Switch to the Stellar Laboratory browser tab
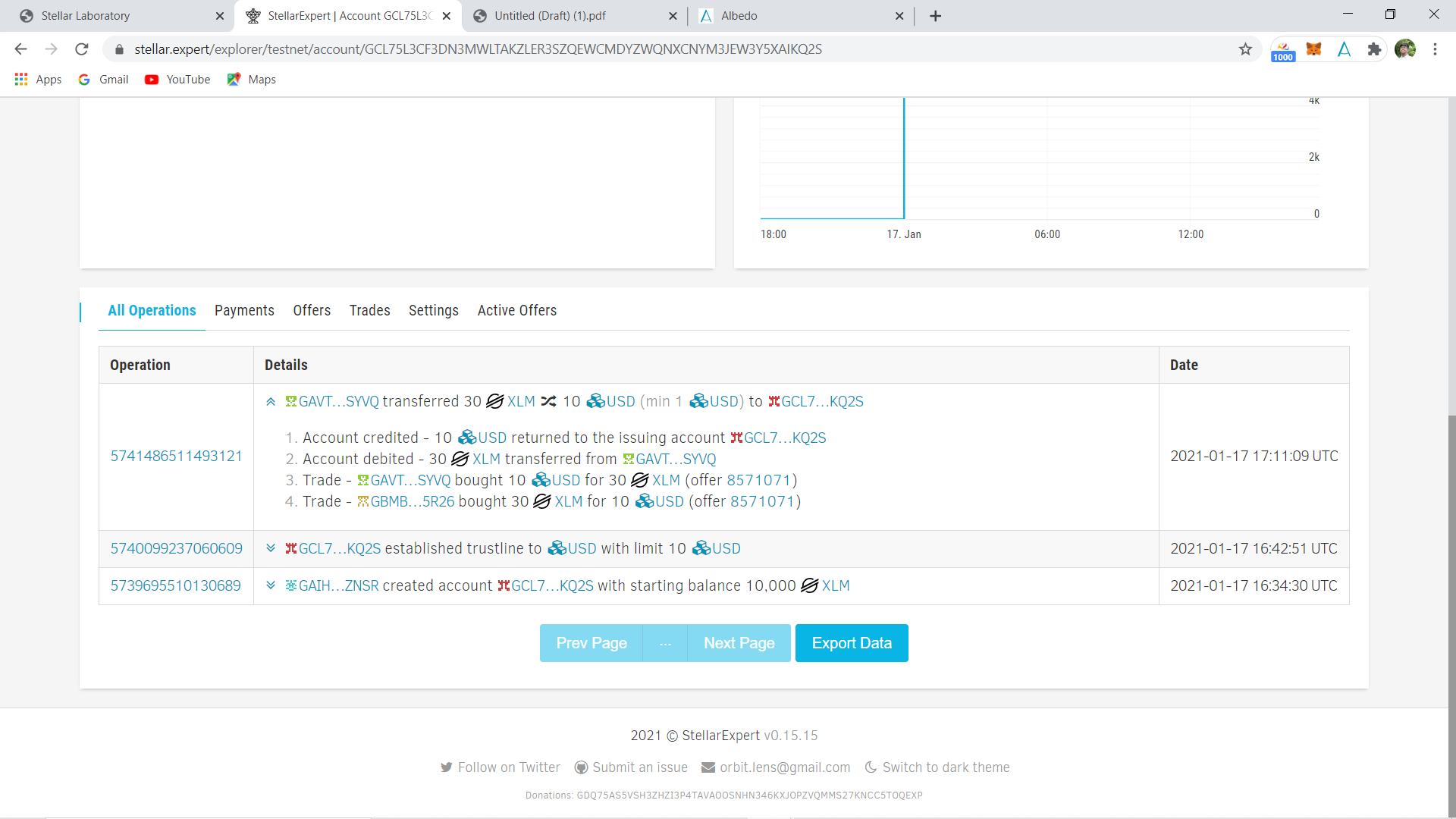 pos(86,16)
